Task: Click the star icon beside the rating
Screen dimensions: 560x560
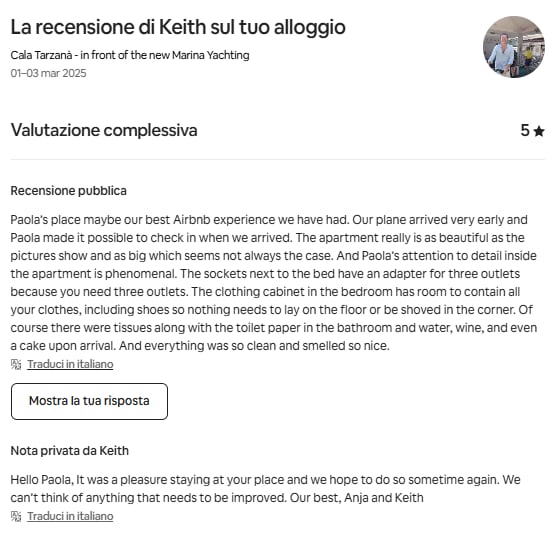Action: [x=539, y=131]
